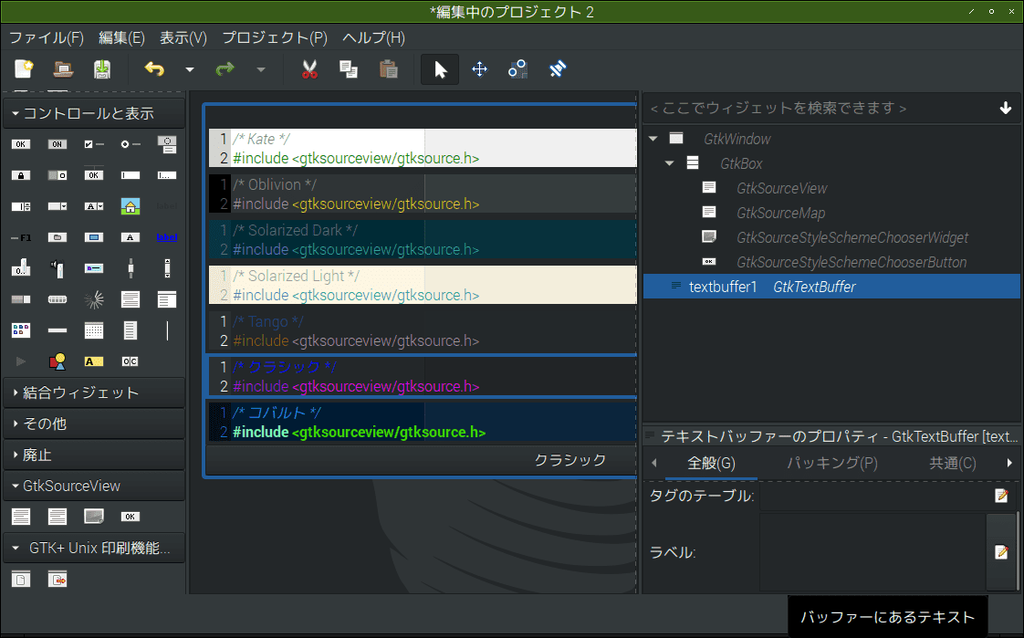Pick the Calendar widget icon

click(94, 330)
